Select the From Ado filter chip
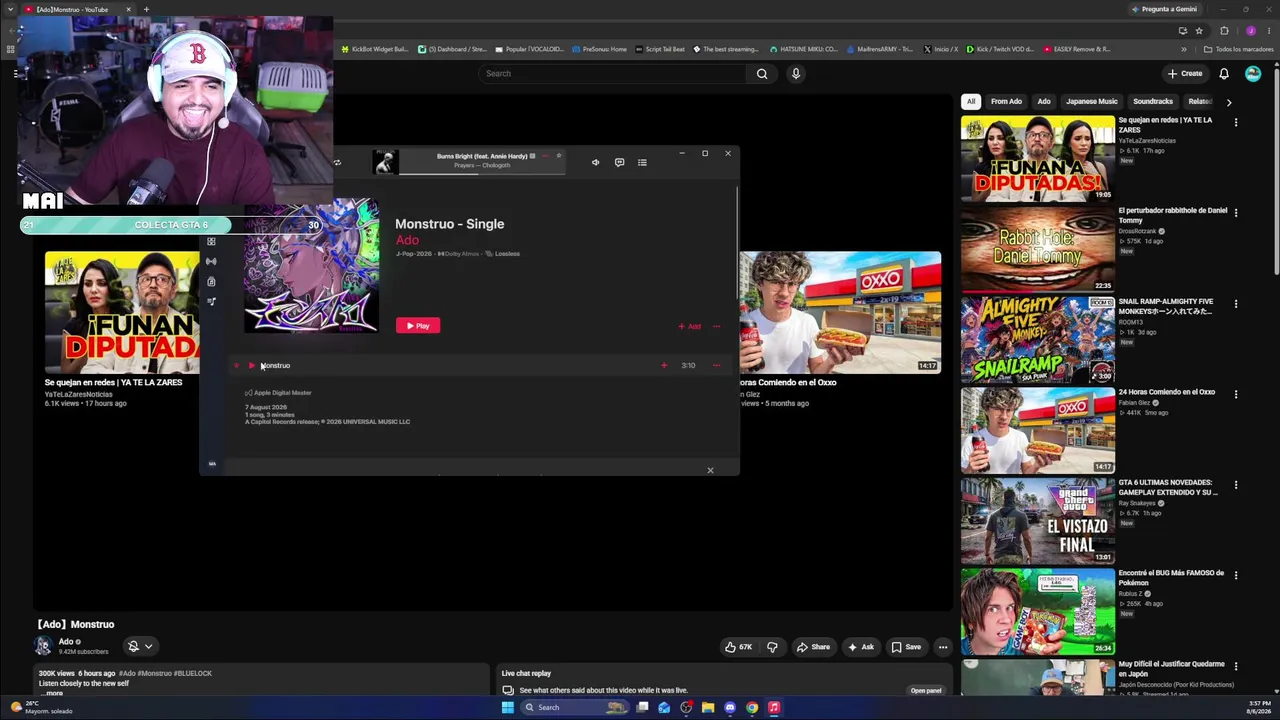This screenshot has width=1280, height=720. tap(1006, 101)
